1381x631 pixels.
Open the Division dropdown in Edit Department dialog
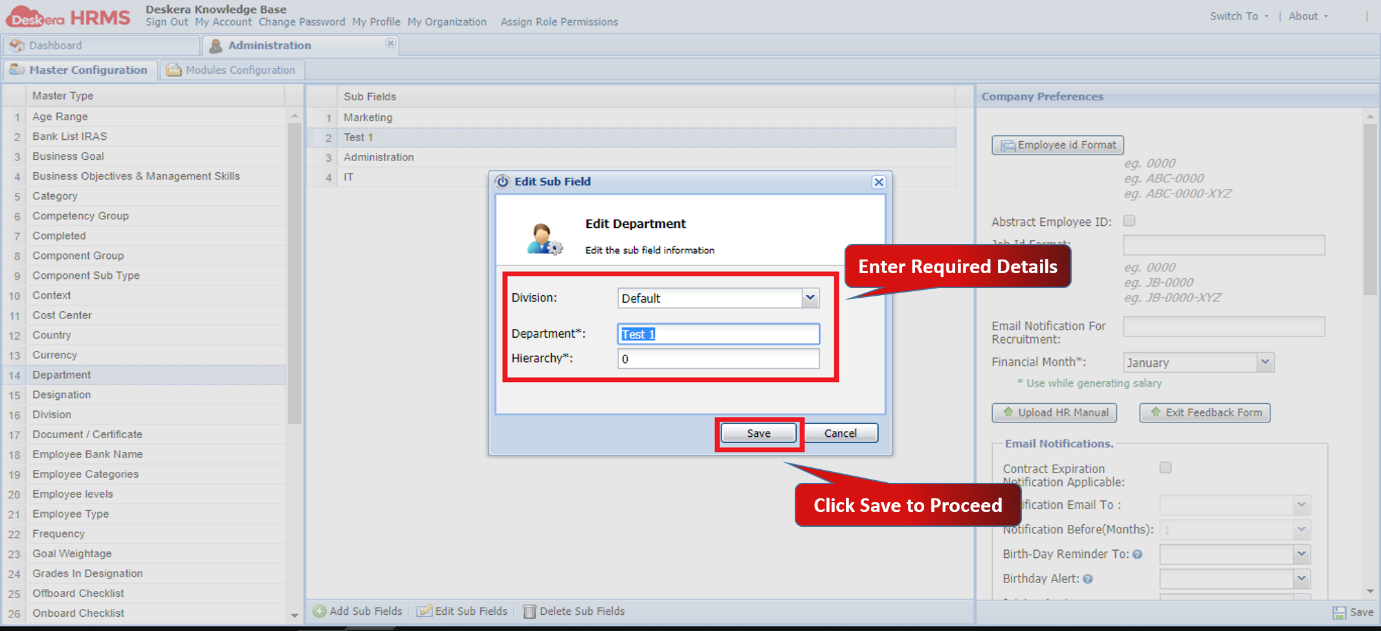click(x=810, y=298)
